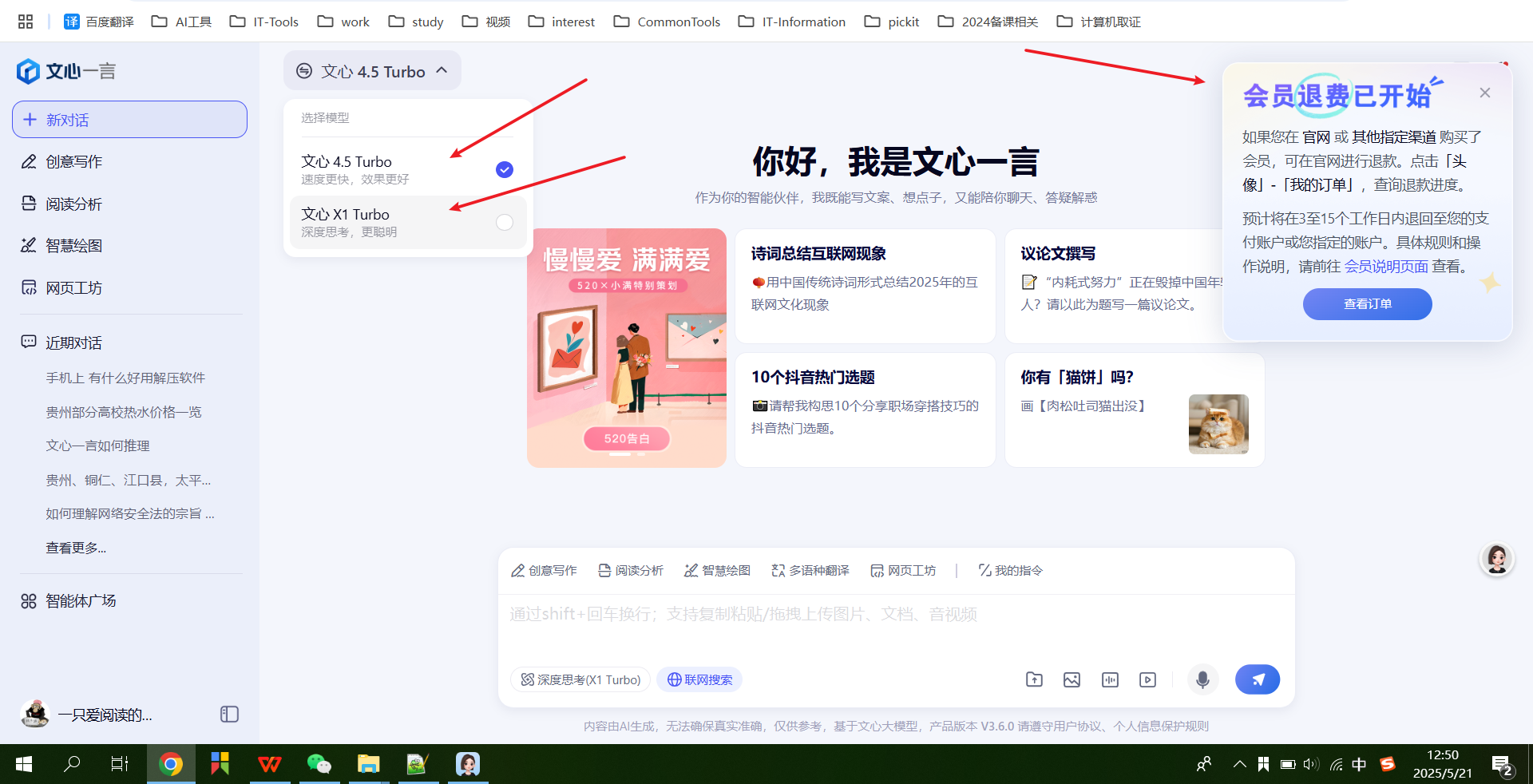Open the 个人信息保护规则 footer link
The width and height of the screenshot is (1533, 784).
click(1161, 726)
